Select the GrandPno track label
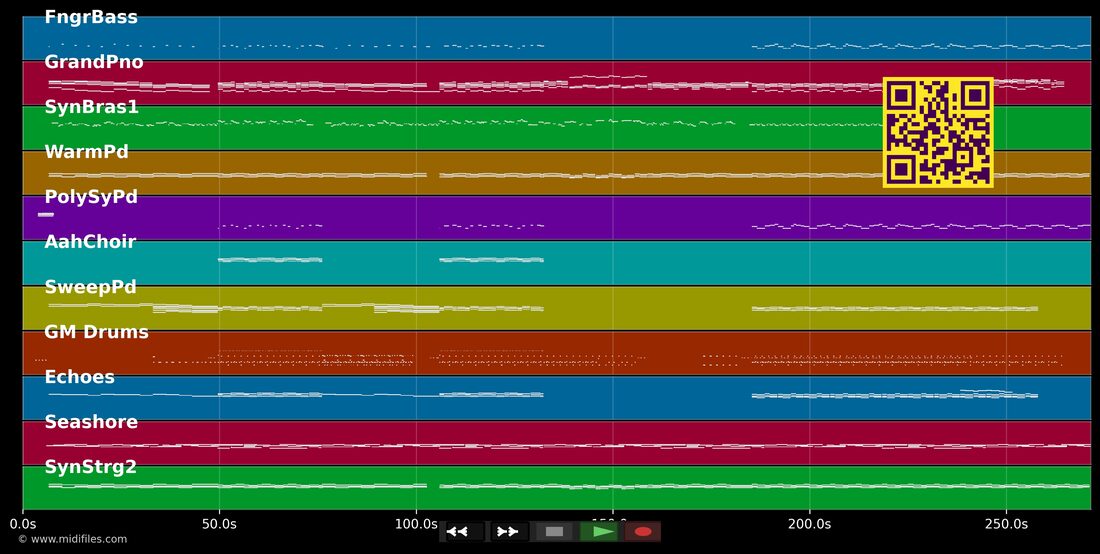 (x=94, y=62)
